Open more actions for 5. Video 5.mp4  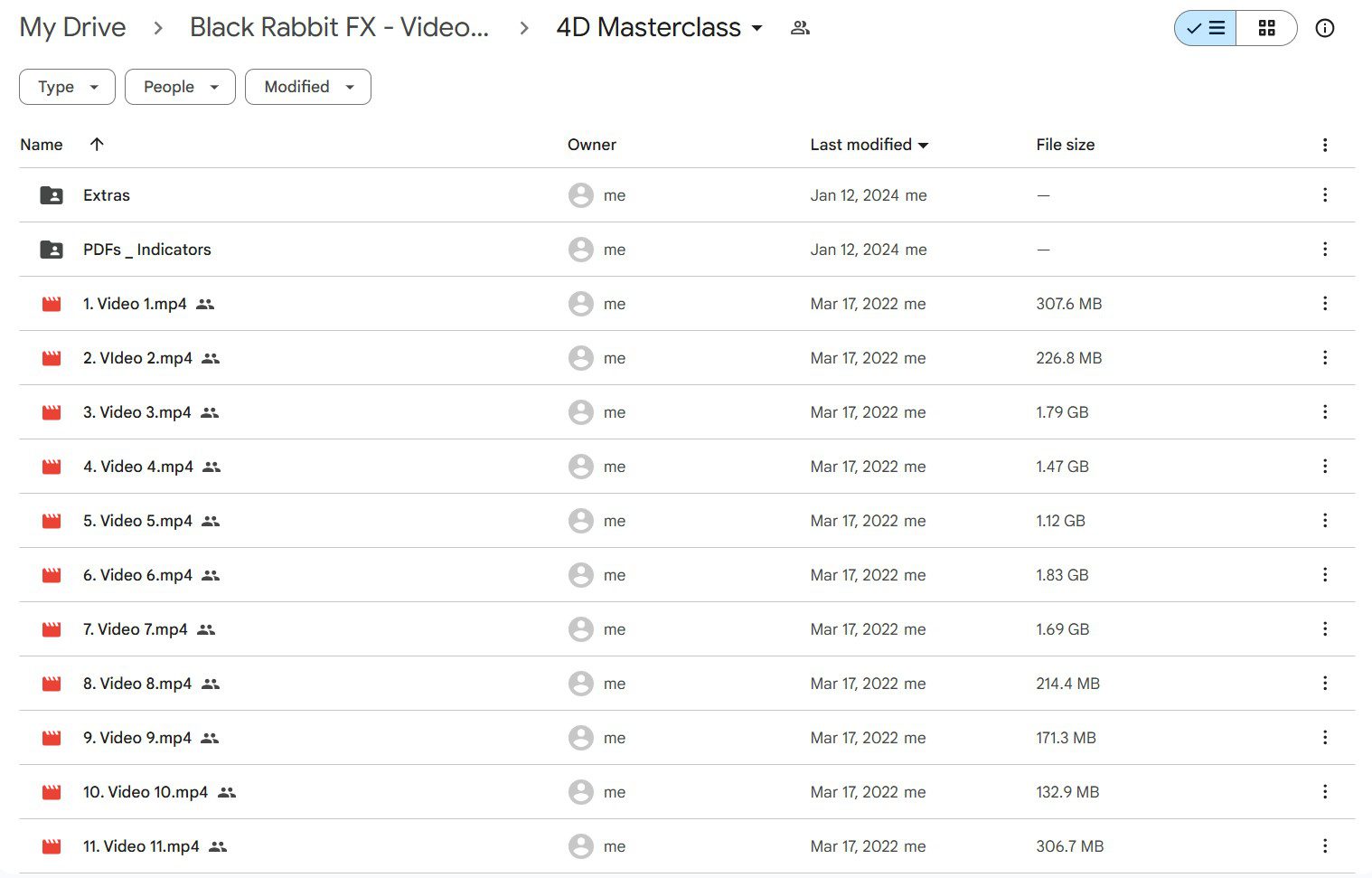(1325, 521)
